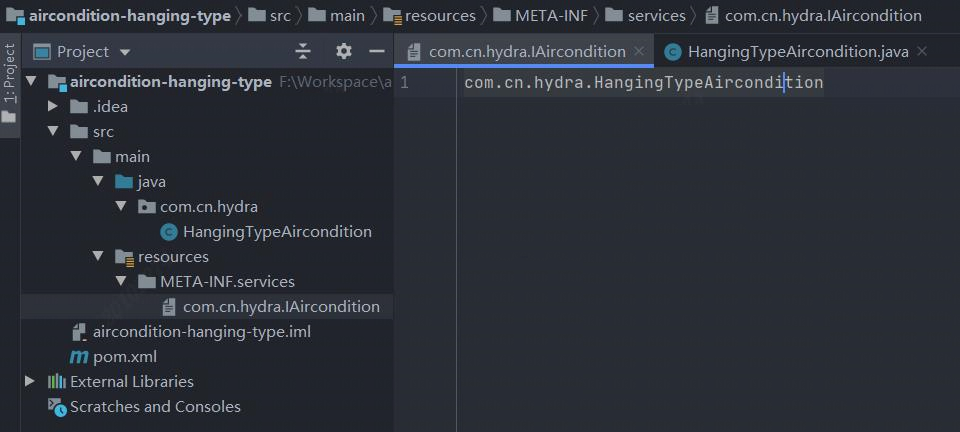Select aircondition-hanging-type.iml file
Screen dimensions: 960x432
pyautogui.click(x=201, y=332)
